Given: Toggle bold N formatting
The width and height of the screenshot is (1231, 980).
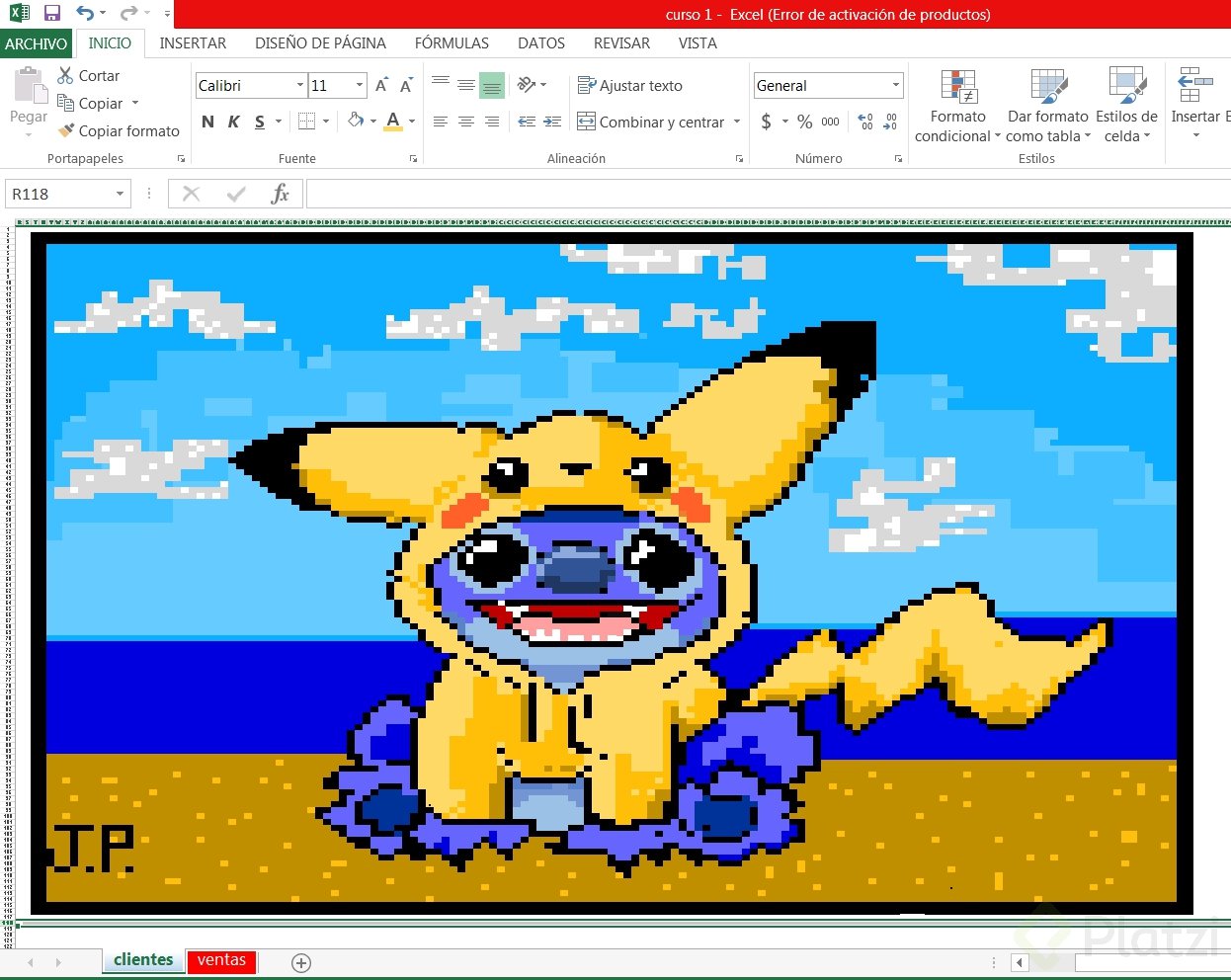Looking at the screenshot, I should pyautogui.click(x=207, y=122).
